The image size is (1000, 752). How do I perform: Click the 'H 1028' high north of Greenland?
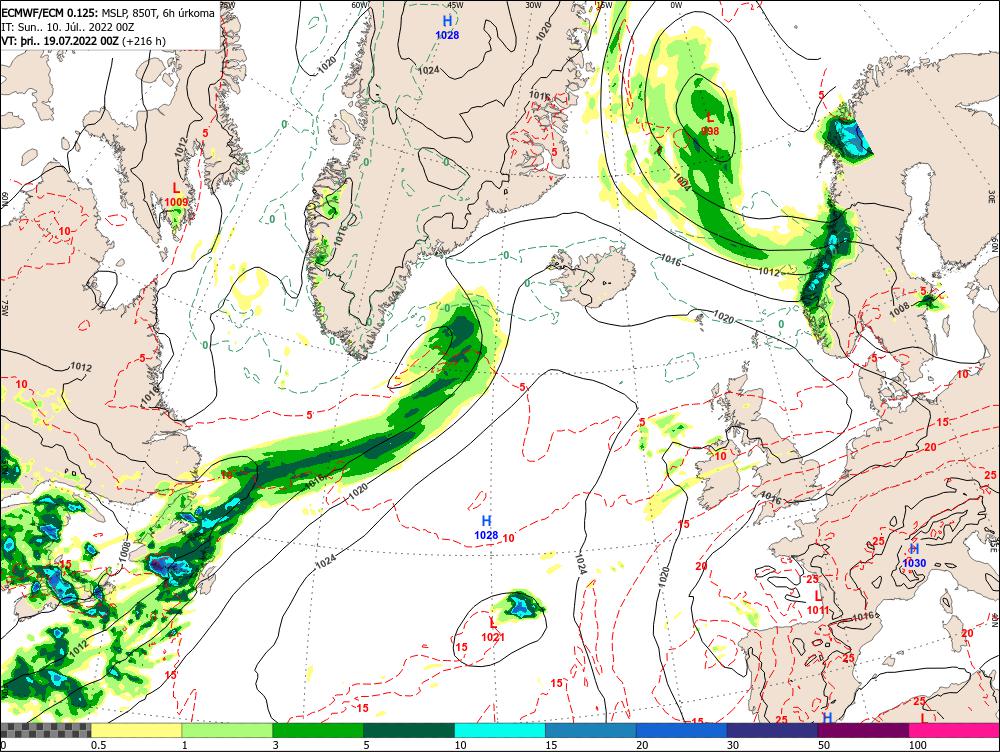click(x=447, y=28)
